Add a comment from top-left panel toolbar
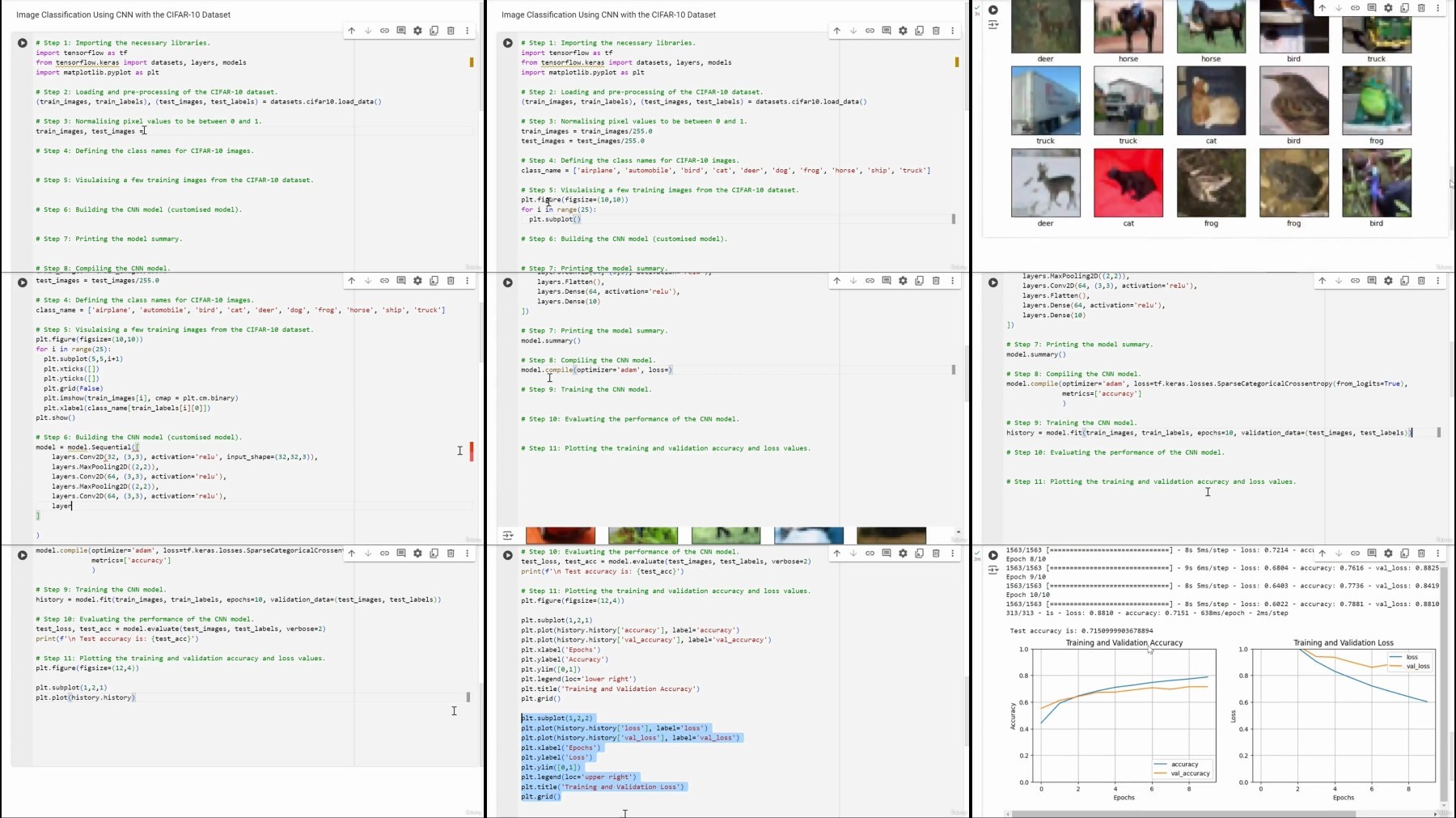This screenshot has height=818, width=1456. pos(401,31)
